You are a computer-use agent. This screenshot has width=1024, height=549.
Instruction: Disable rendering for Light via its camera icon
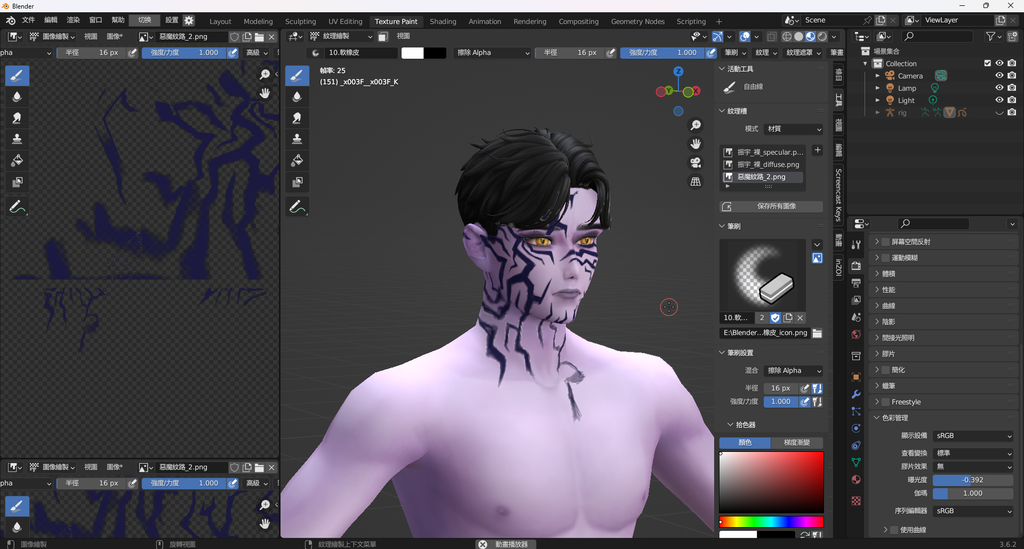tap(1012, 100)
